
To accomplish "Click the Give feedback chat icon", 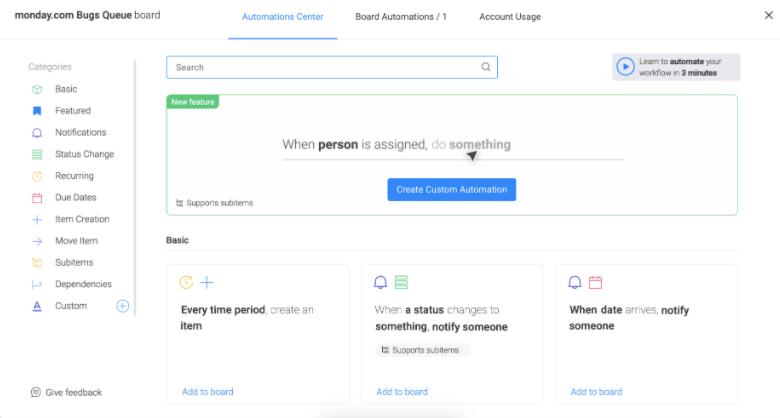I will pyautogui.click(x=36, y=392).
